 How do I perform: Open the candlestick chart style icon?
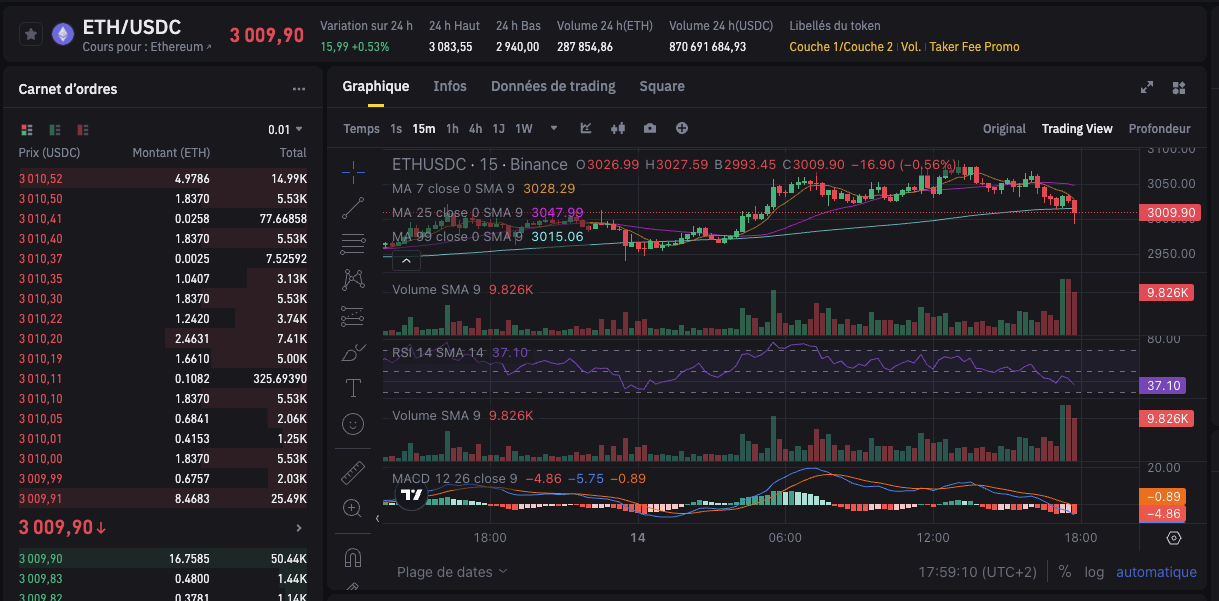coord(617,128)
